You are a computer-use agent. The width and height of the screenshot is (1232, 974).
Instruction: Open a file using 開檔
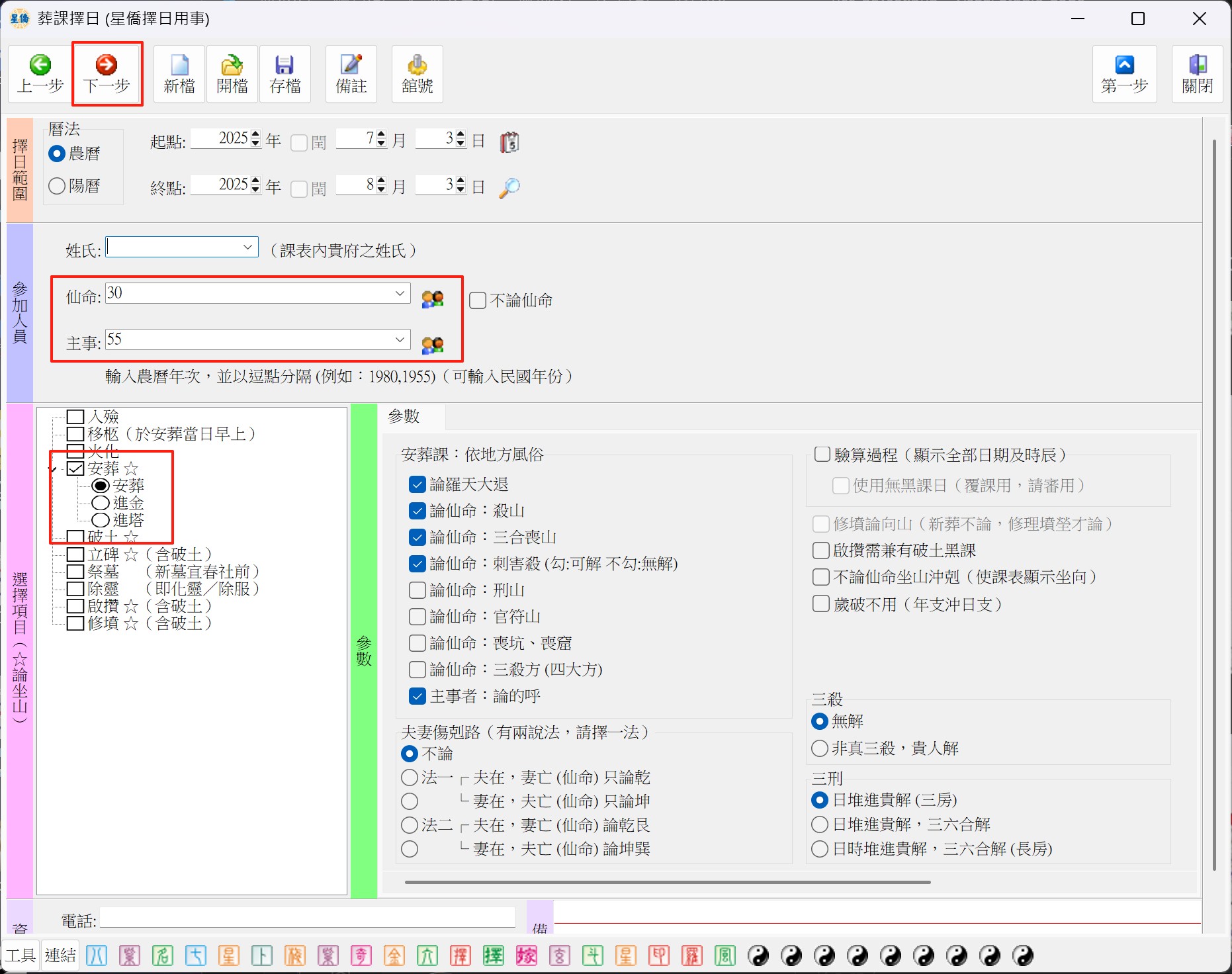(x=232, y=74)
